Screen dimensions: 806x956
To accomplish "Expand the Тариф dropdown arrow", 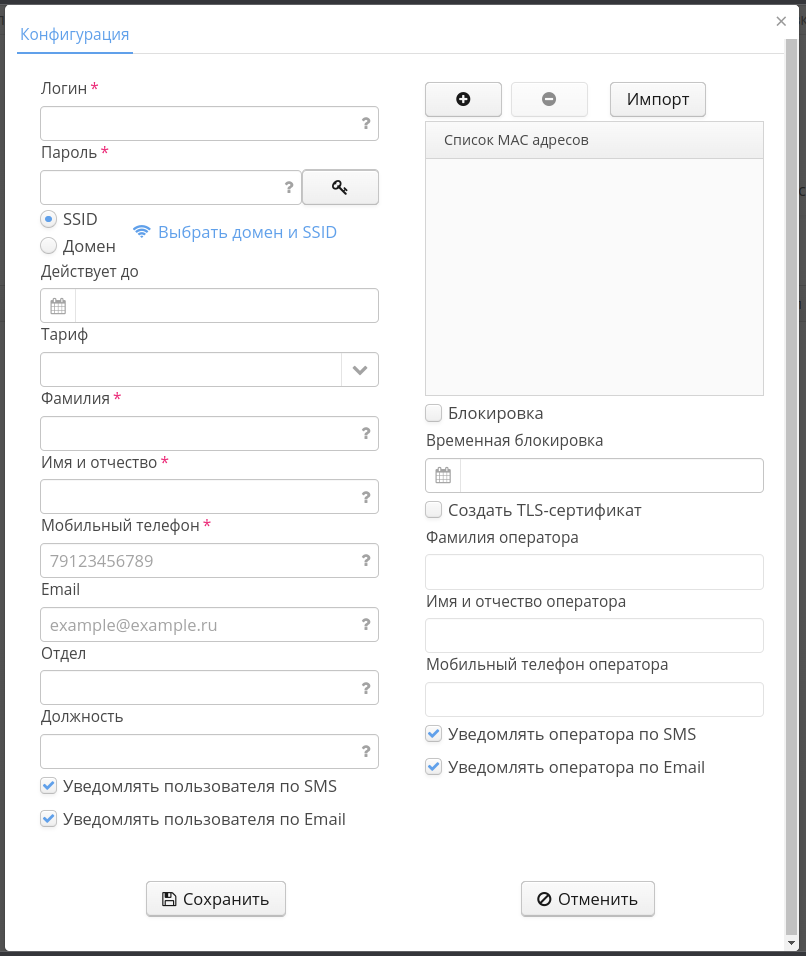I will 360,370.
